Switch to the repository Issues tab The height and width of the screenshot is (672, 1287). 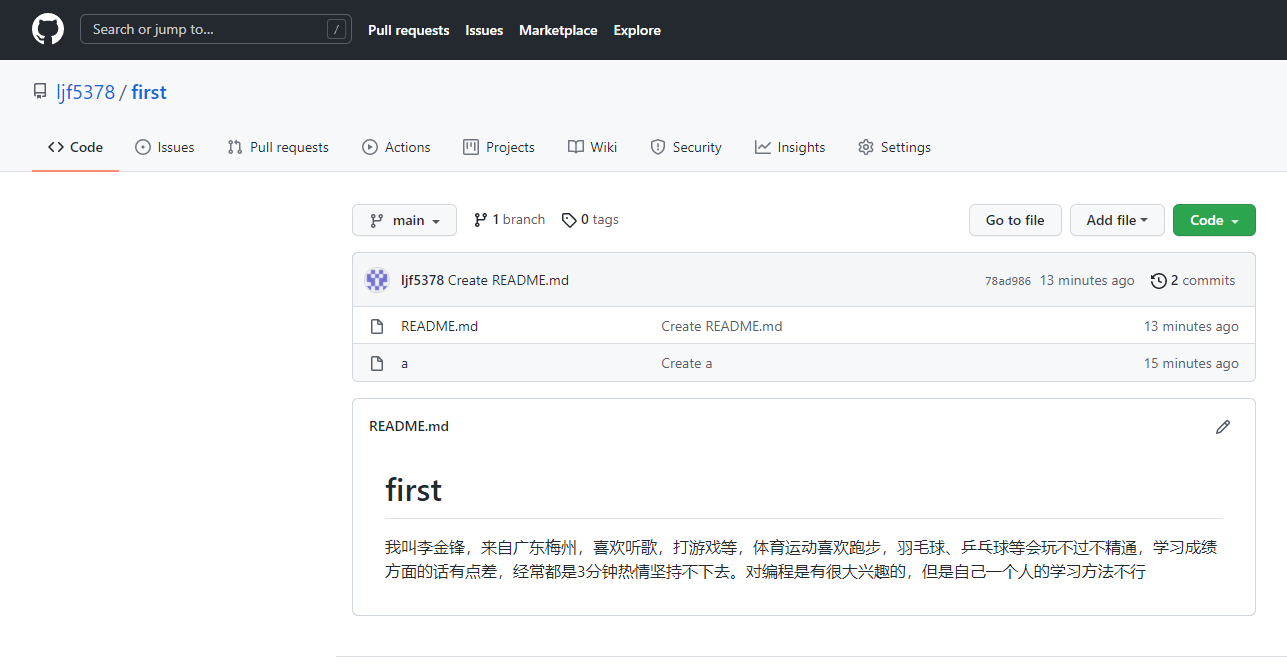coord(165,147)
